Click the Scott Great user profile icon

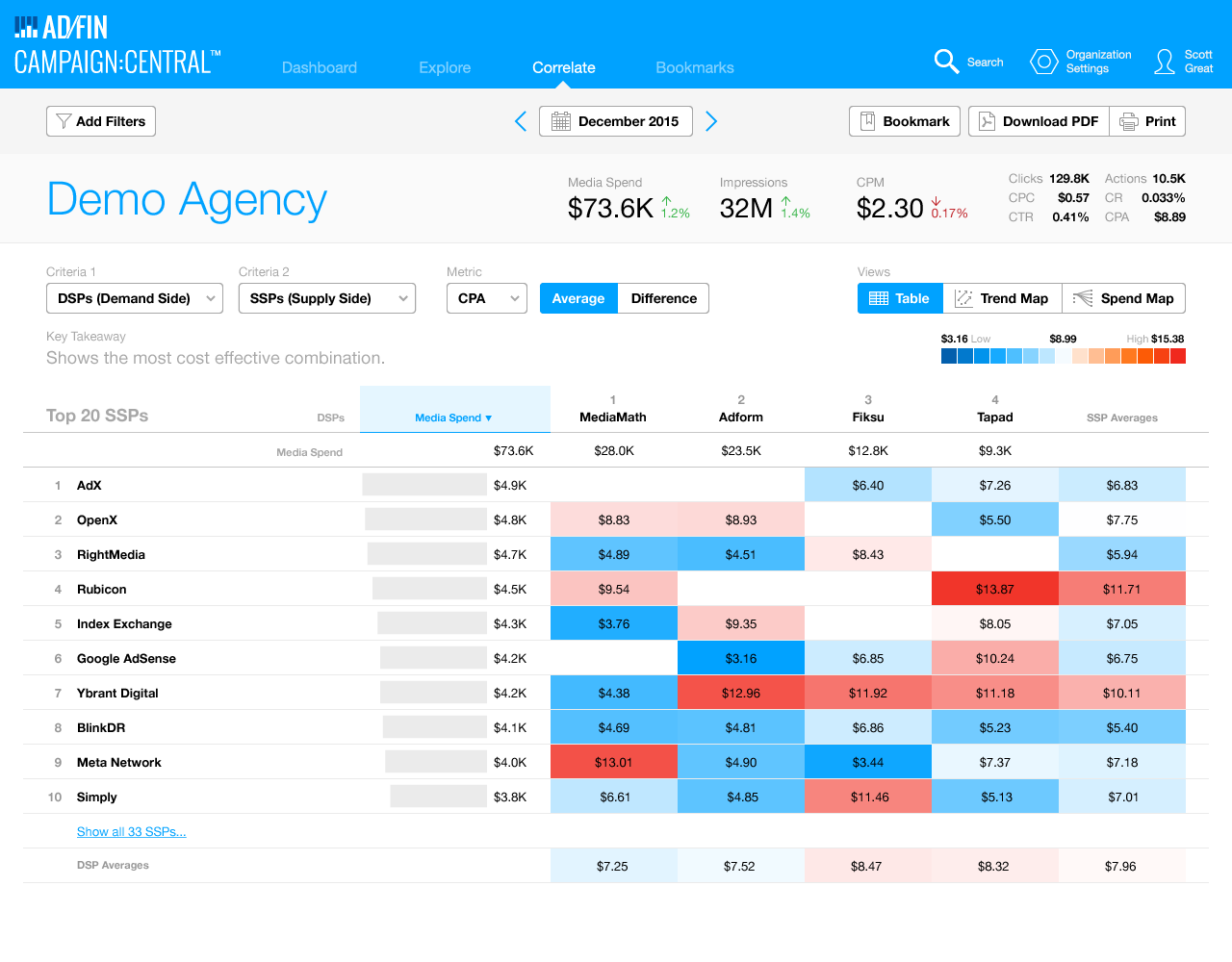[x=1165, y=62]
